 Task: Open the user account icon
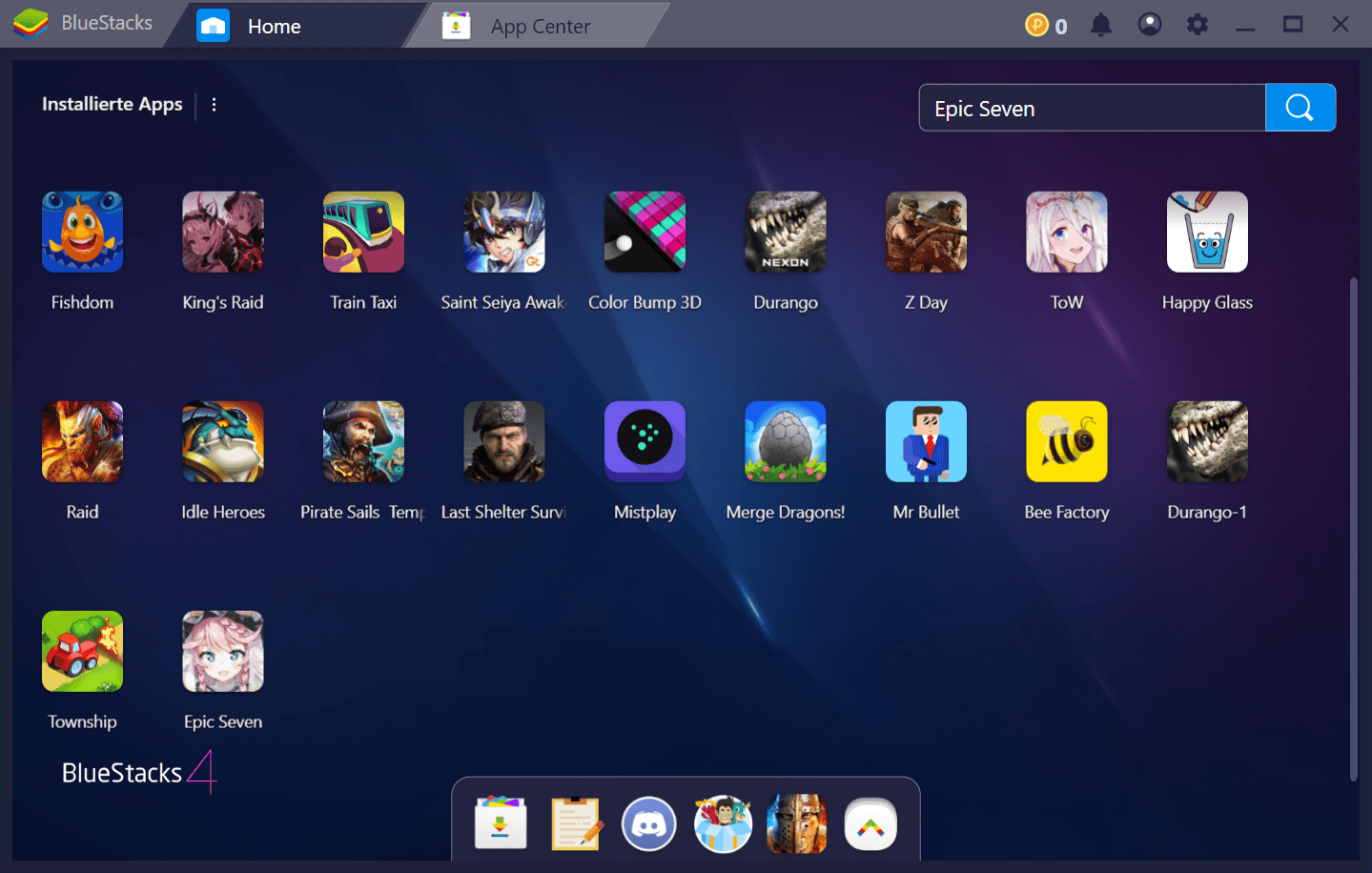tap(1150, 25)
